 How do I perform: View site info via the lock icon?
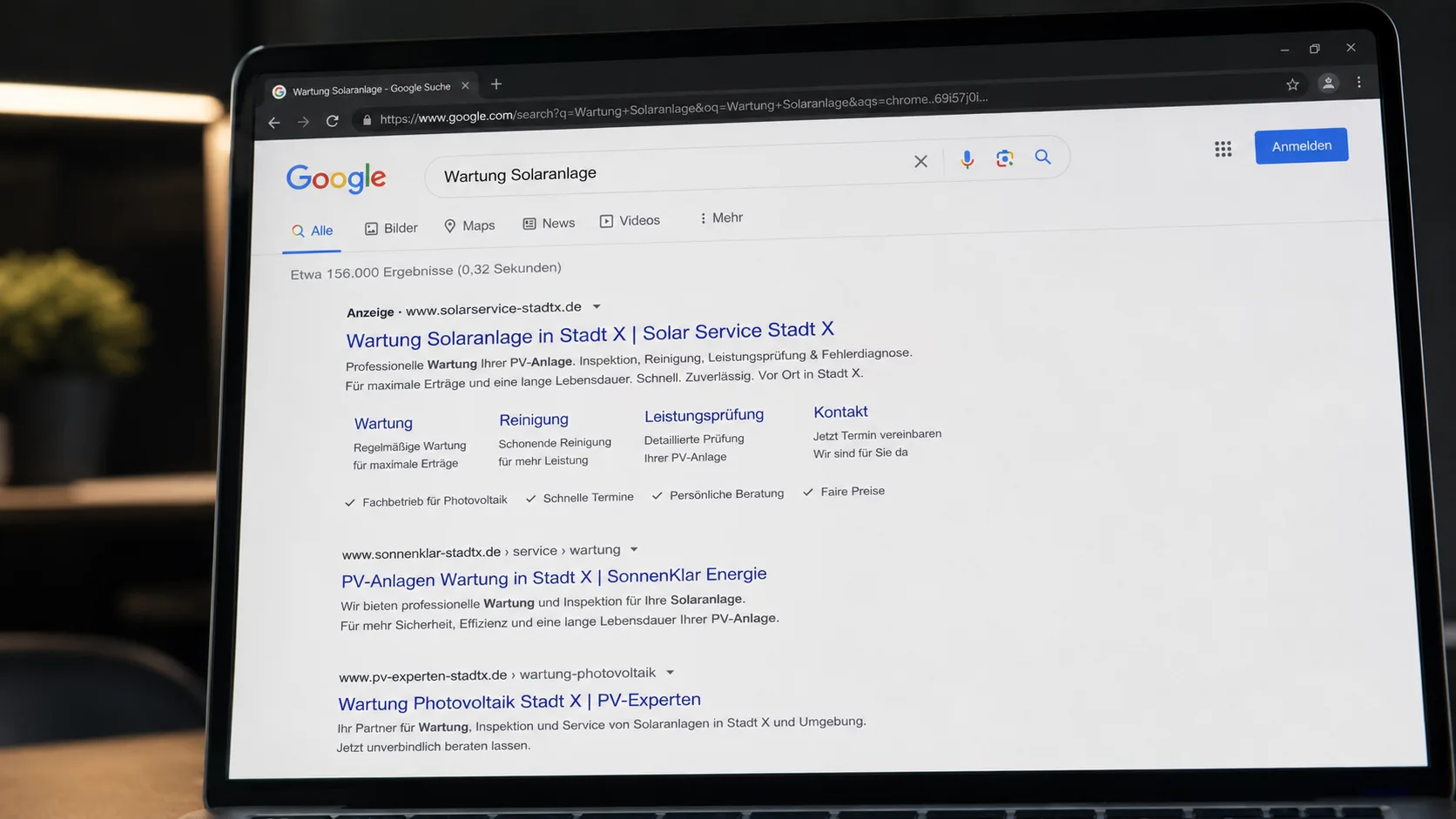[367, 120]
